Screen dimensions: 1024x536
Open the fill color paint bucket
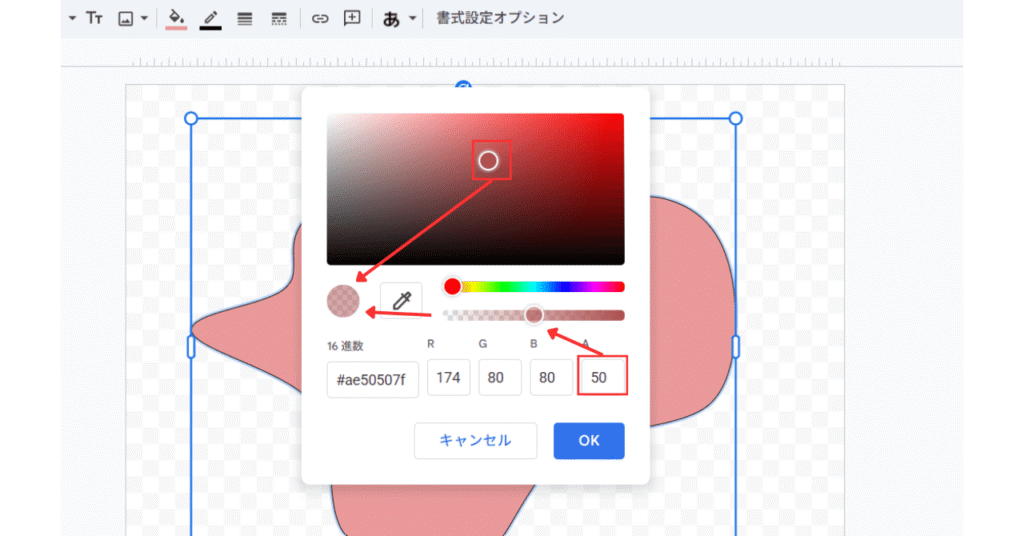tap(176, 18)
